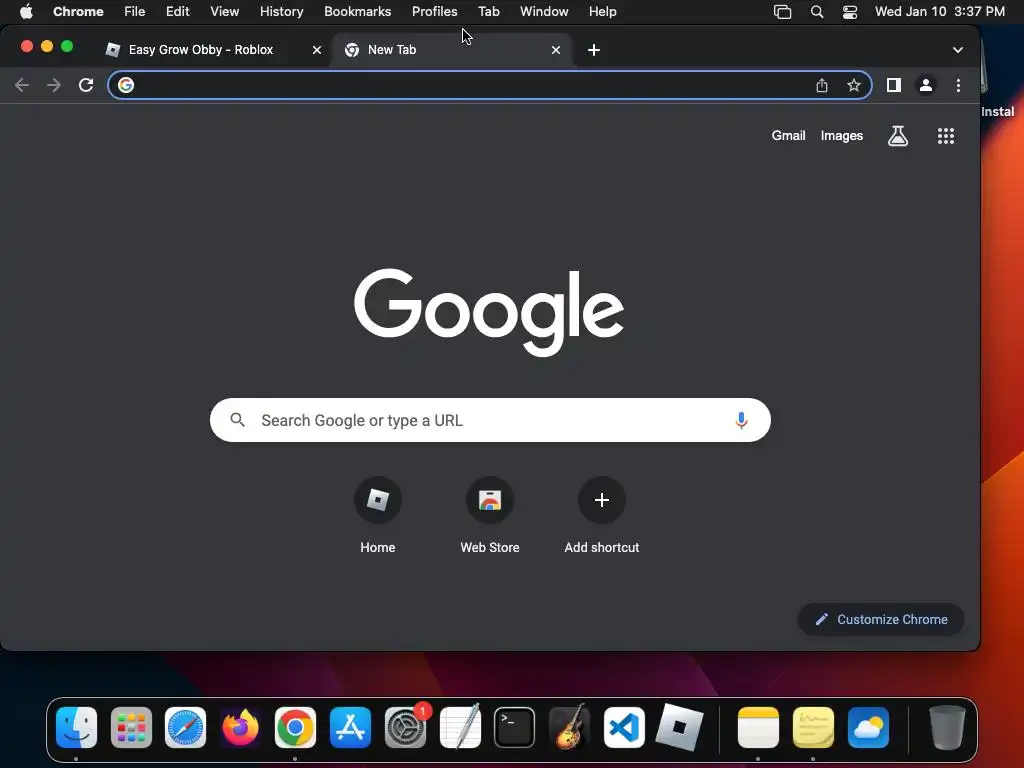This screenshot has width=1024, height=768.
Task: Open the Images link
Action: 841,136
